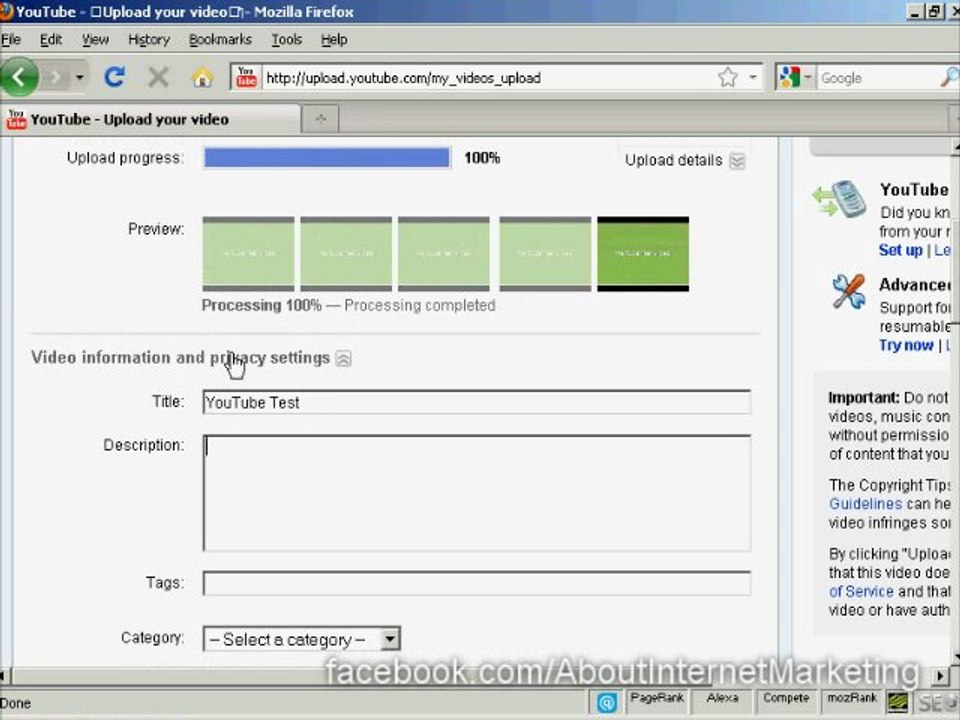The width and height of the screenshot is (960, 720).
Task: Select the fifth dark-bordered preview thumbnail
Action: (643, 253)
